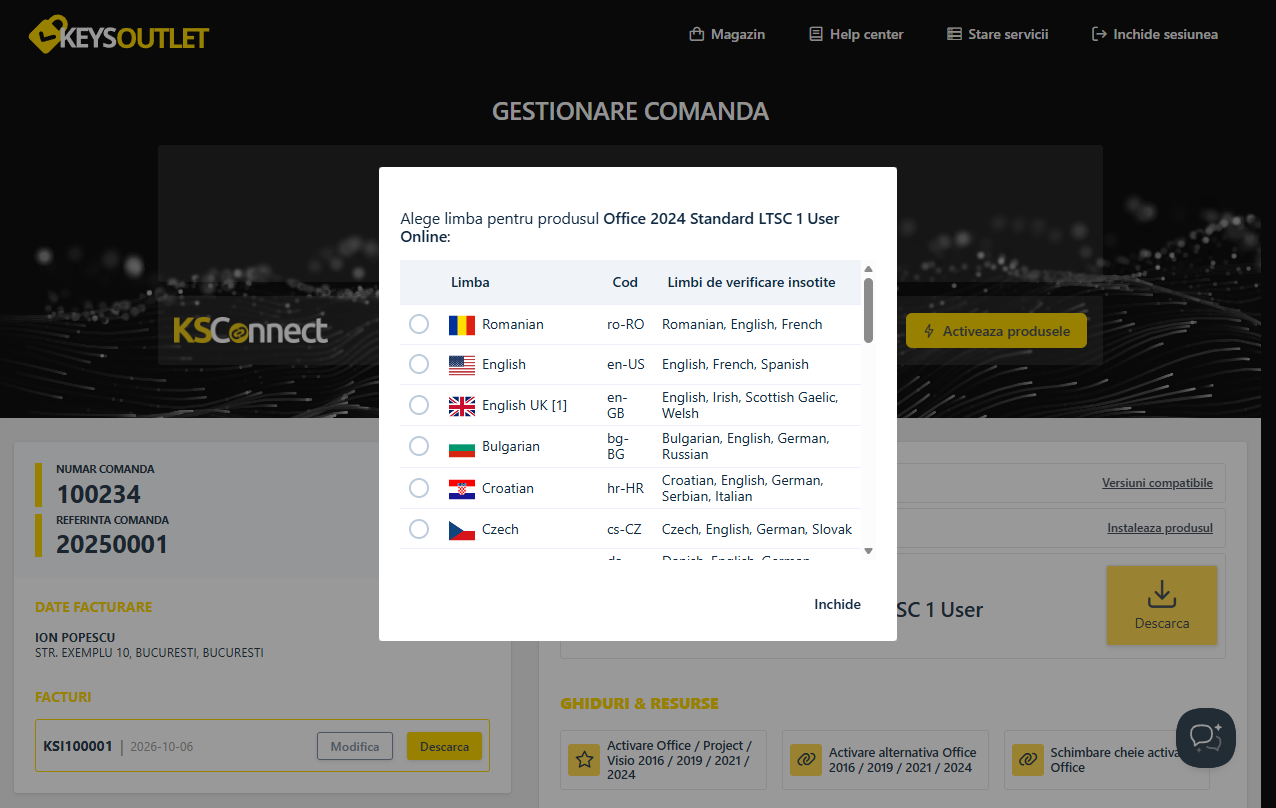The image size is (1276, 808).
Task: Select the Romanian language radio button
Action: pos(419,324)
